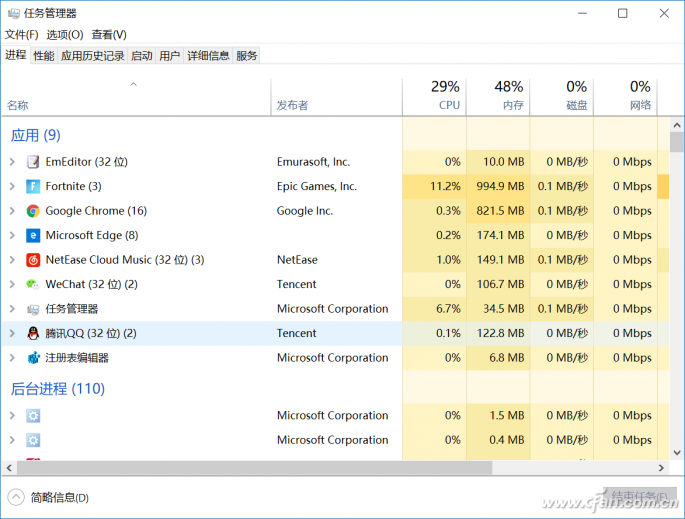Expand the Fortnite (3) process group

(12, 187)
